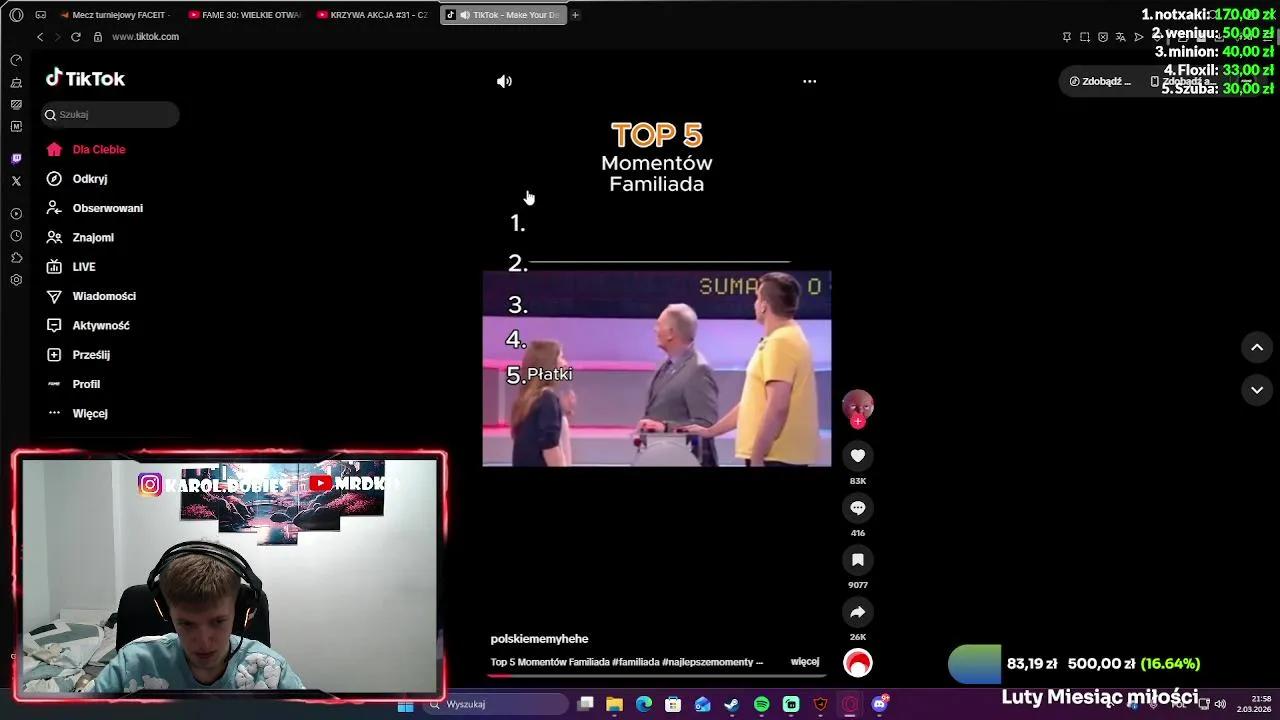This screenshot has height=720, width=1280.
Task: Open File Explorer from taskbar
Action: click(614, 705)
